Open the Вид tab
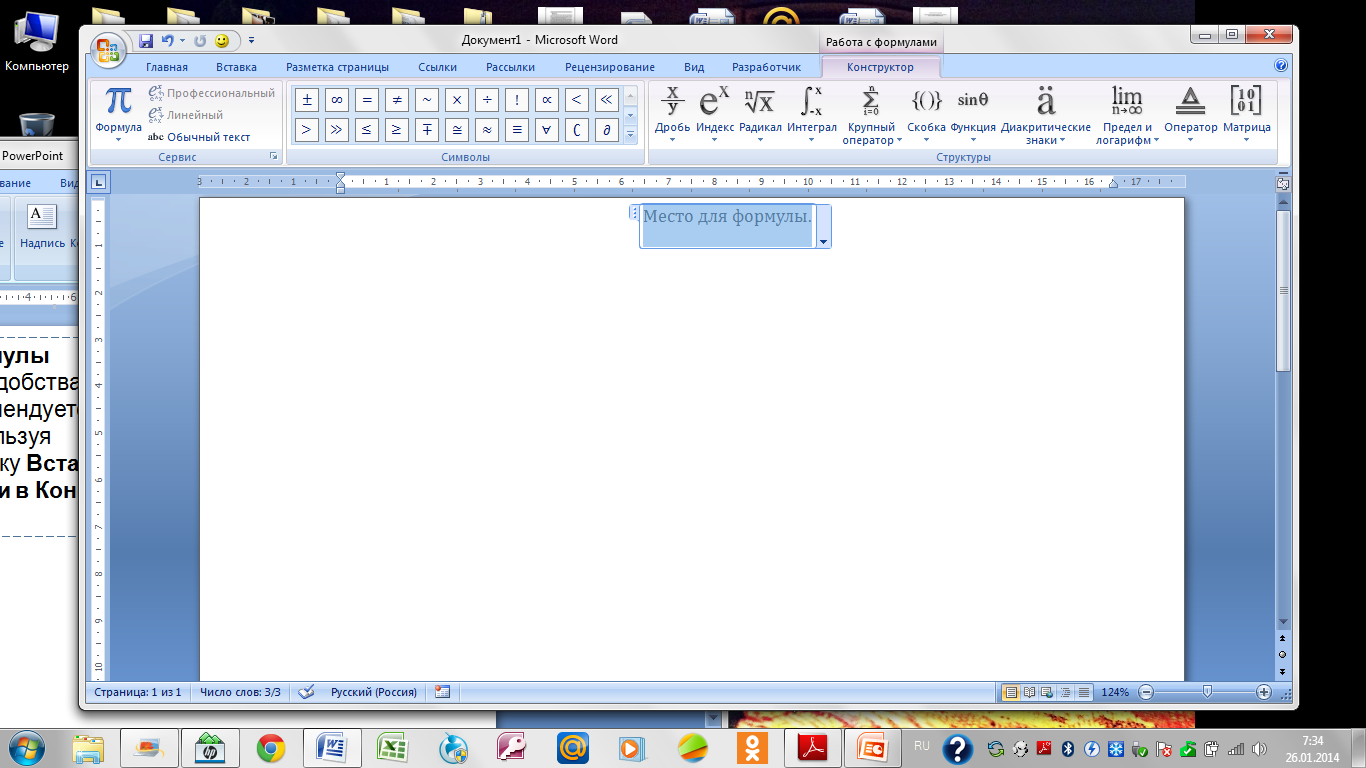The image size is (1366, 768). click(694, 67)
